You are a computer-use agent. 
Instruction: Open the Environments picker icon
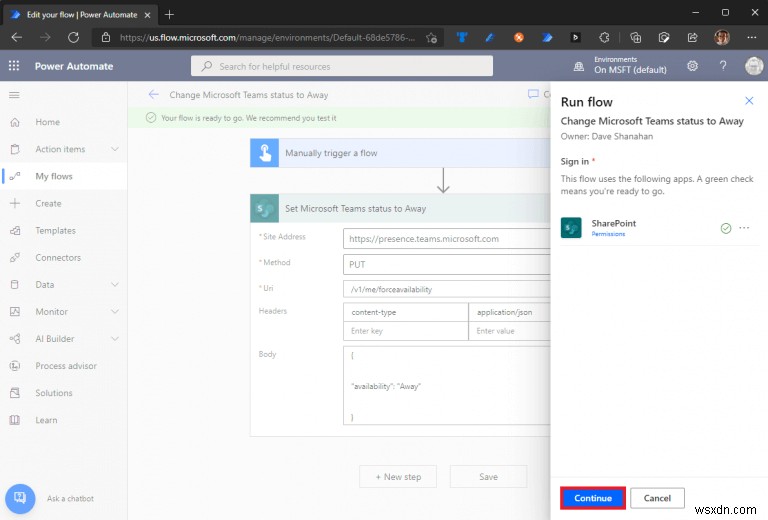578,66
